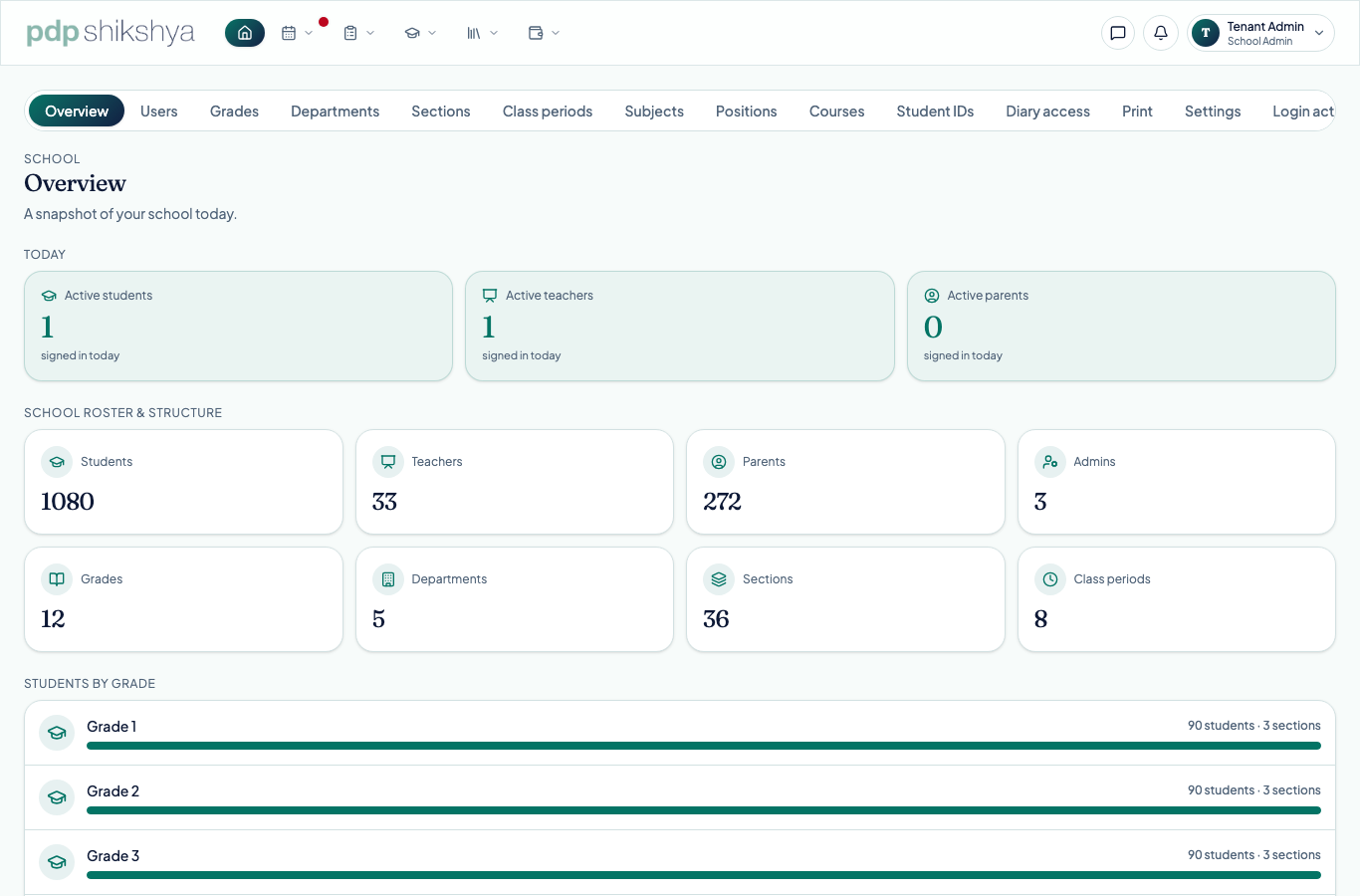Expand the calendar dropdown in navbar
The height and width of the screenshot is (896, 1360).
pyautogui.click(x=297, y=33)
